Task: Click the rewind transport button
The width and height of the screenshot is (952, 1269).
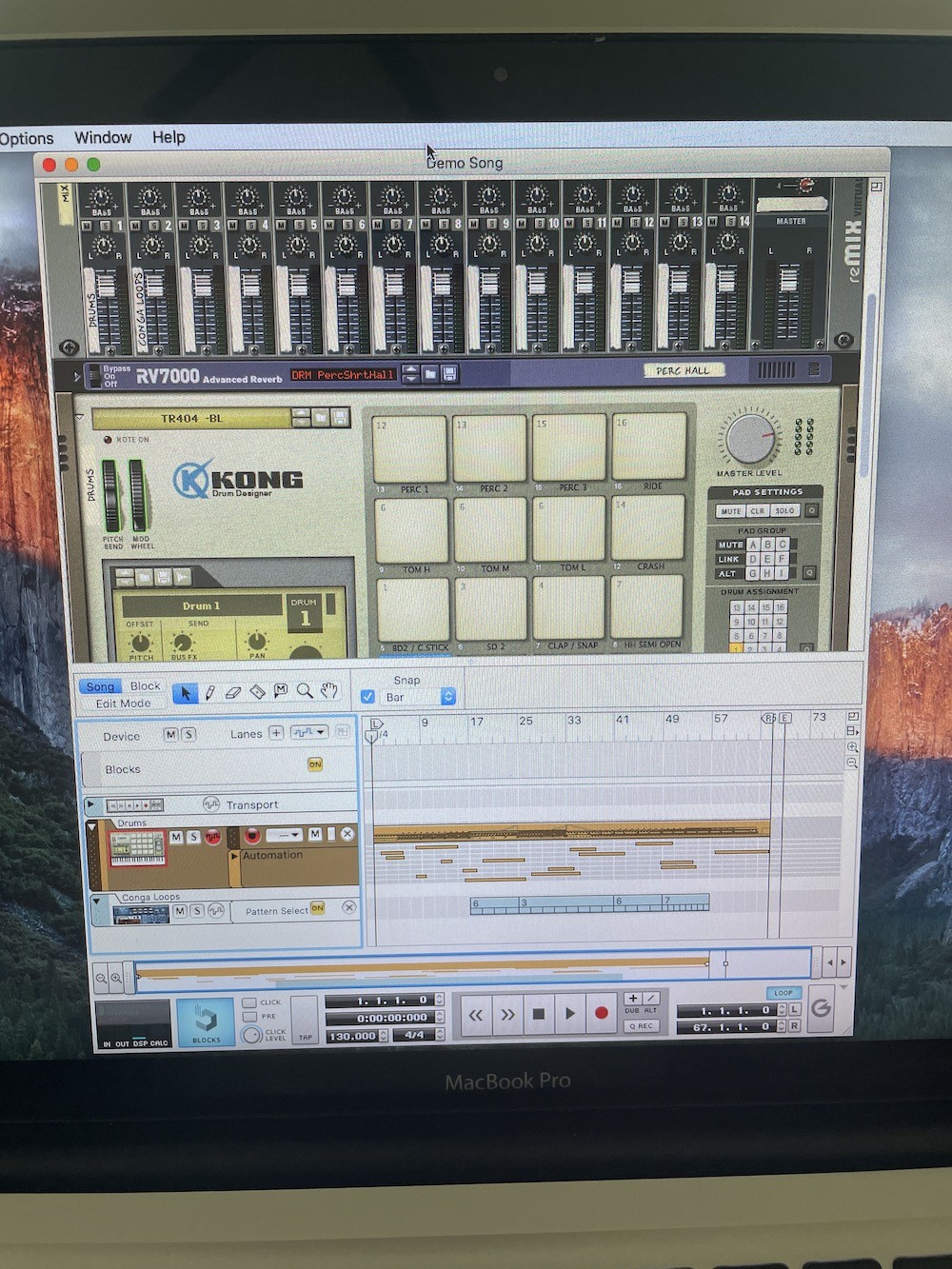Action: (x=475, y=1015)
